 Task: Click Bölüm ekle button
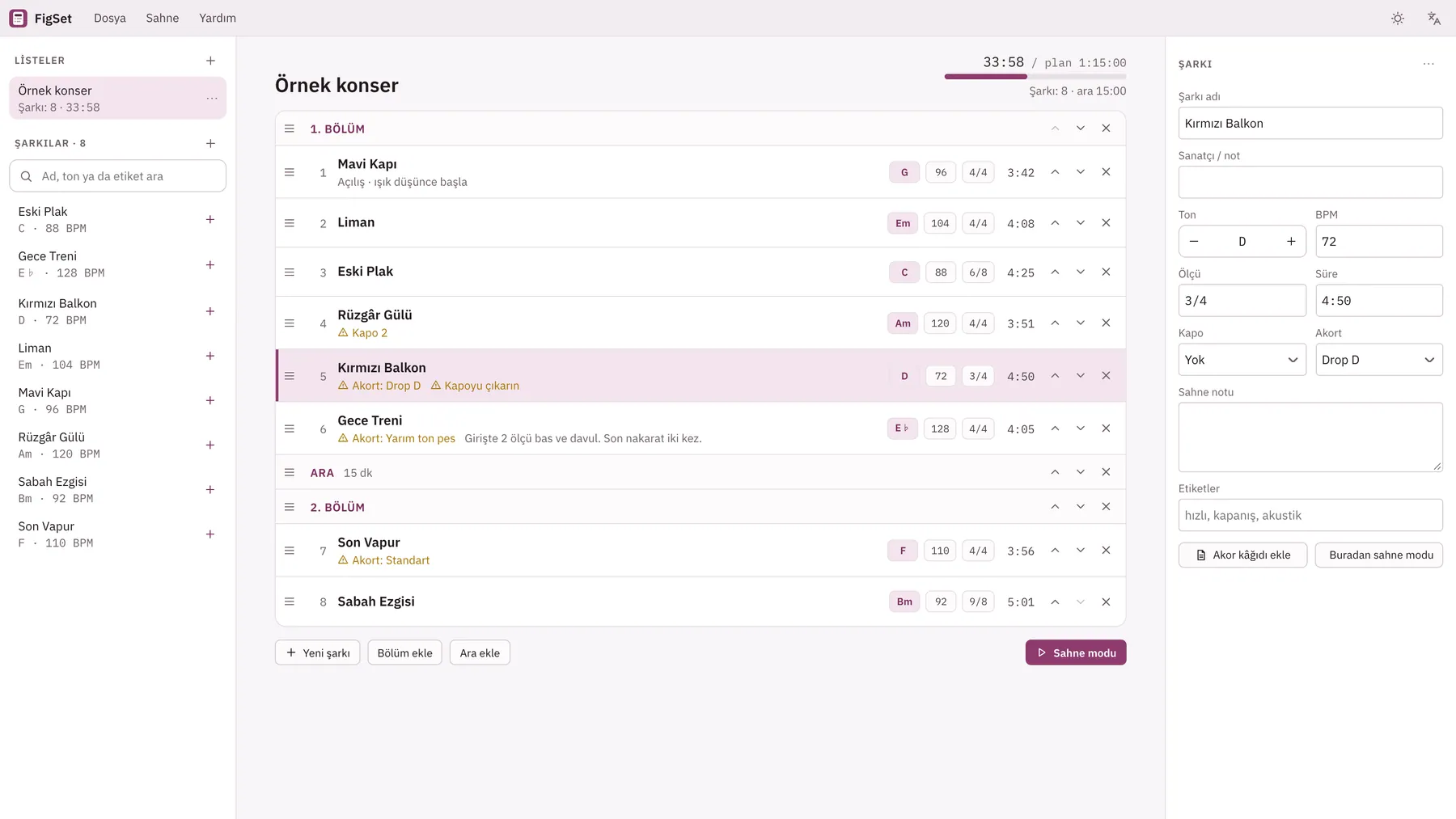[x=404, y=652]
